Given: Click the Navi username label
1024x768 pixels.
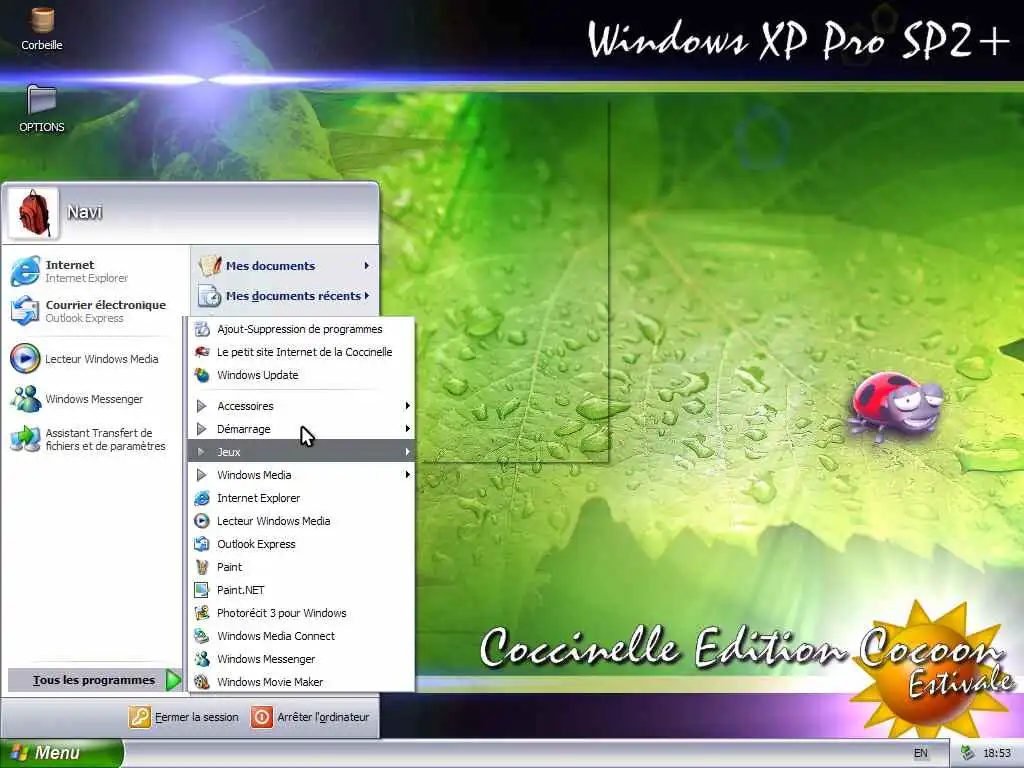Looking at the screenshot, I should pos(85,212).
